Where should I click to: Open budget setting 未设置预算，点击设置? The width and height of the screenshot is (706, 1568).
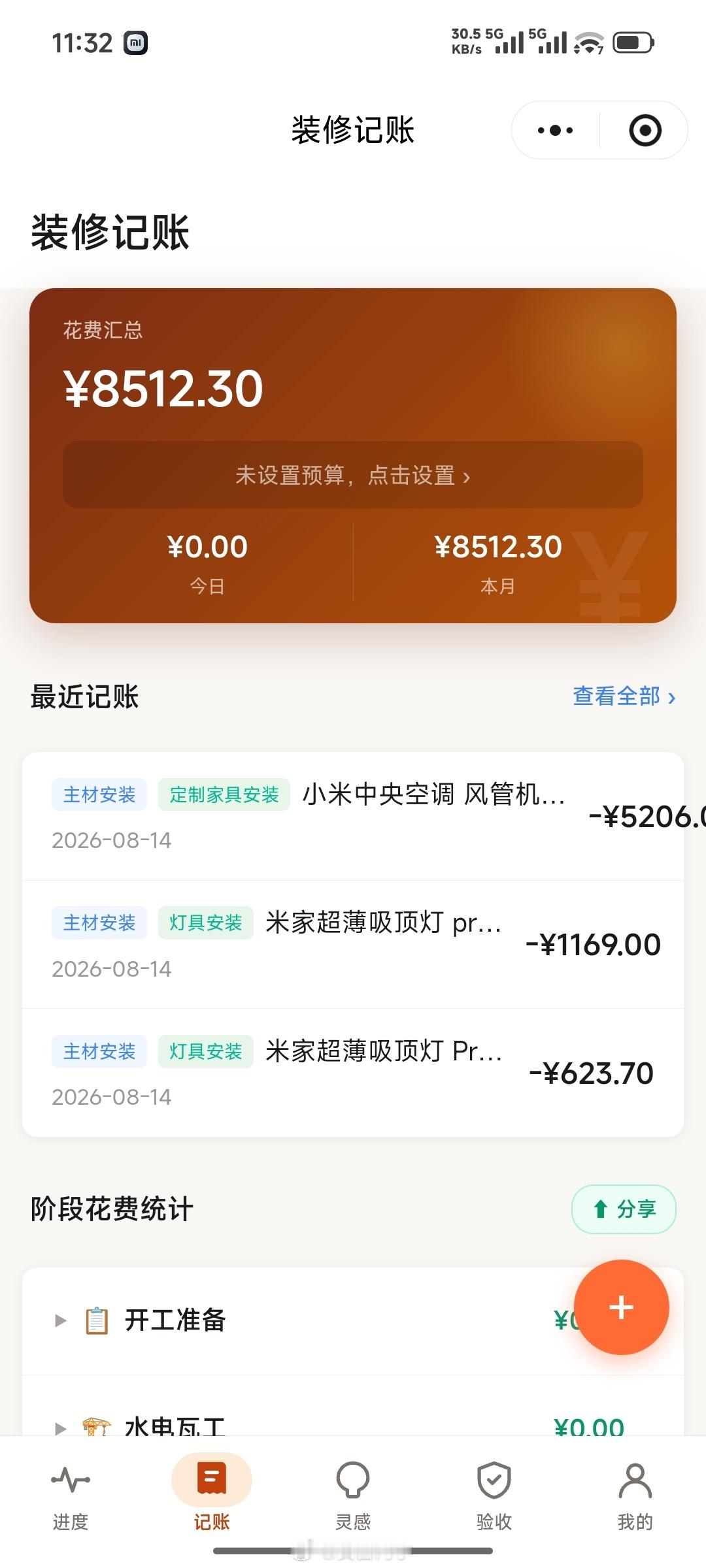coord(353,475)
